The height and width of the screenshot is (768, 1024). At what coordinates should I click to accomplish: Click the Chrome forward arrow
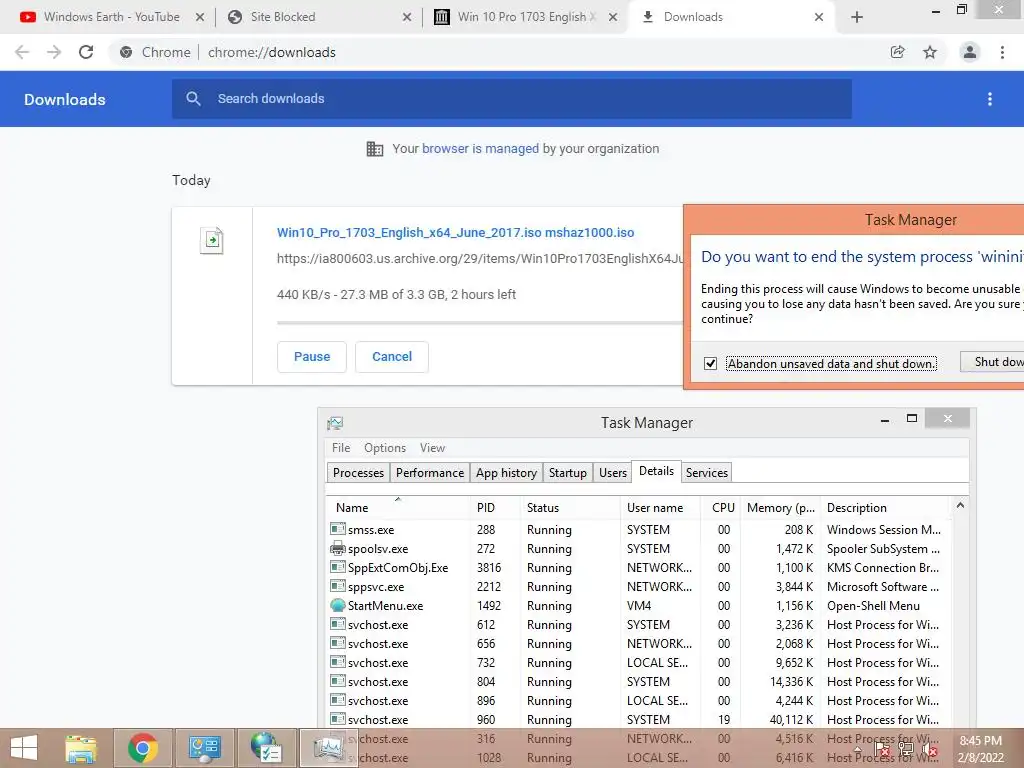pos(54,52)
